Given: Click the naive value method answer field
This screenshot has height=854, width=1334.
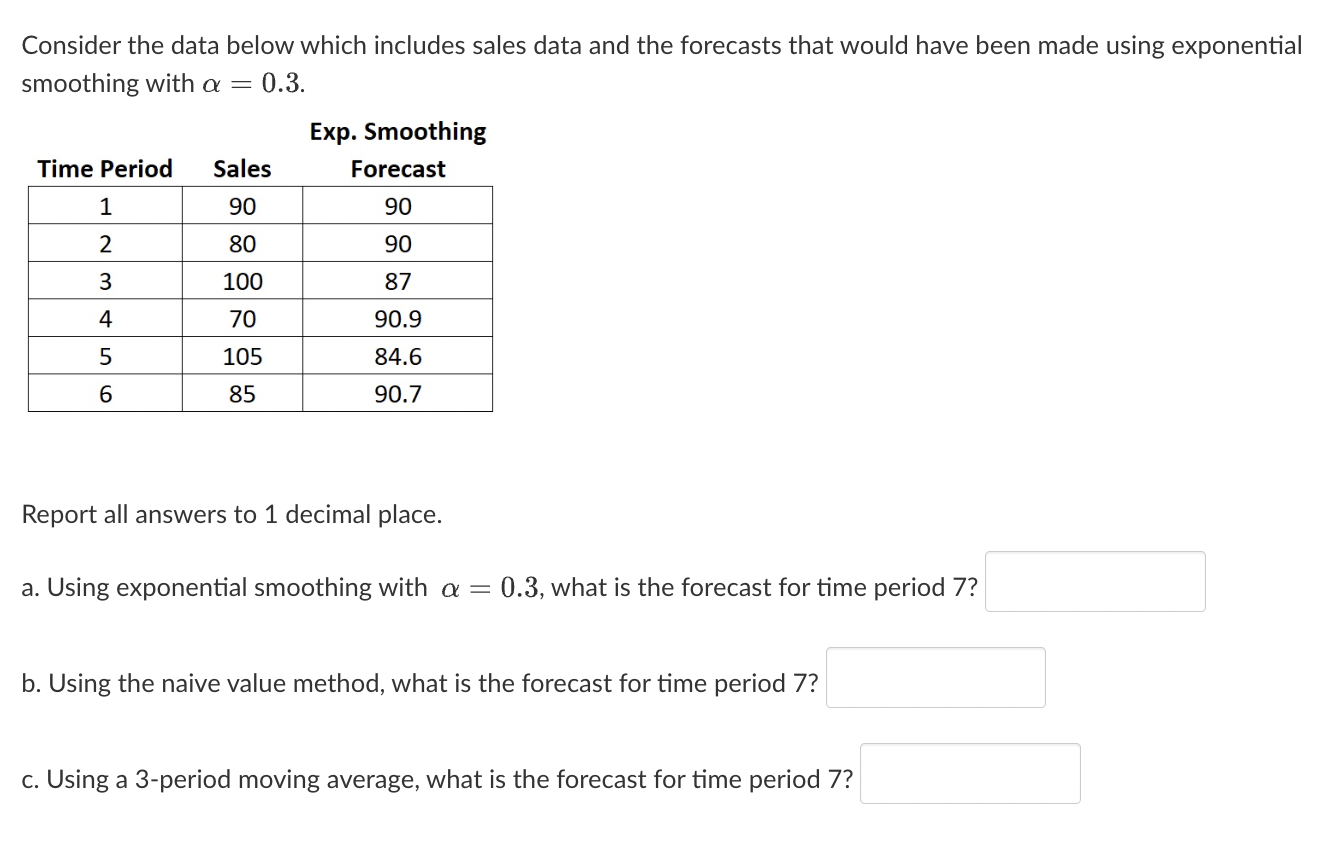Looking at the screenshot, I should [x=935, y=677].
